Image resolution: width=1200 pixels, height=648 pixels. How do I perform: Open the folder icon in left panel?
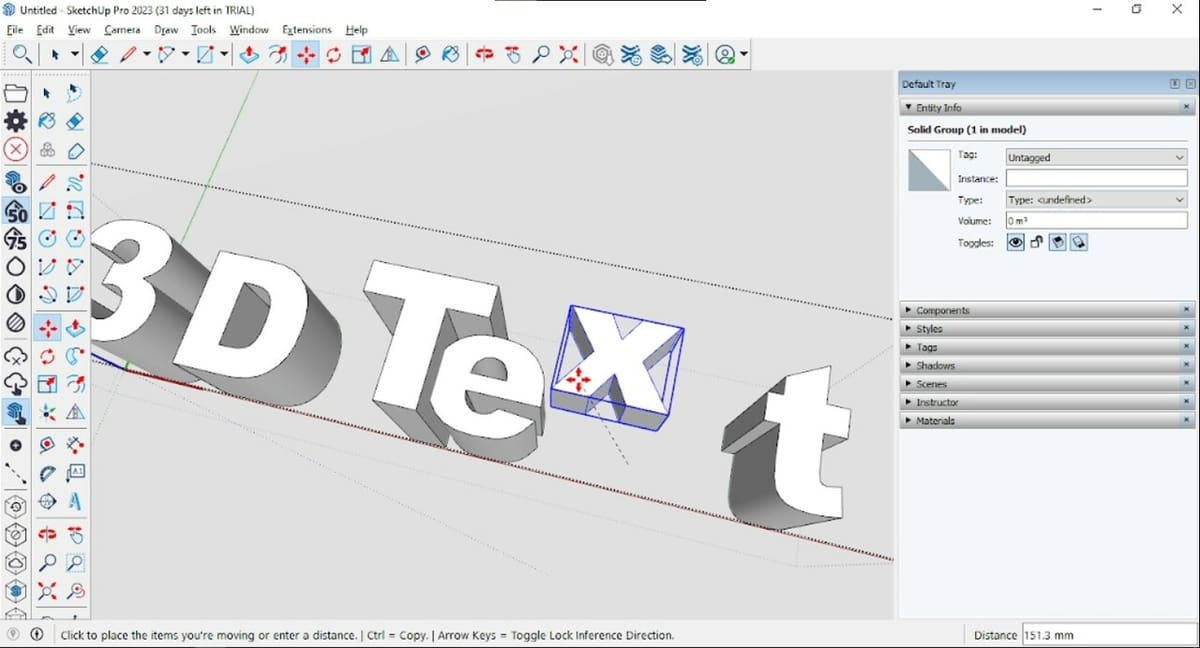15,93
